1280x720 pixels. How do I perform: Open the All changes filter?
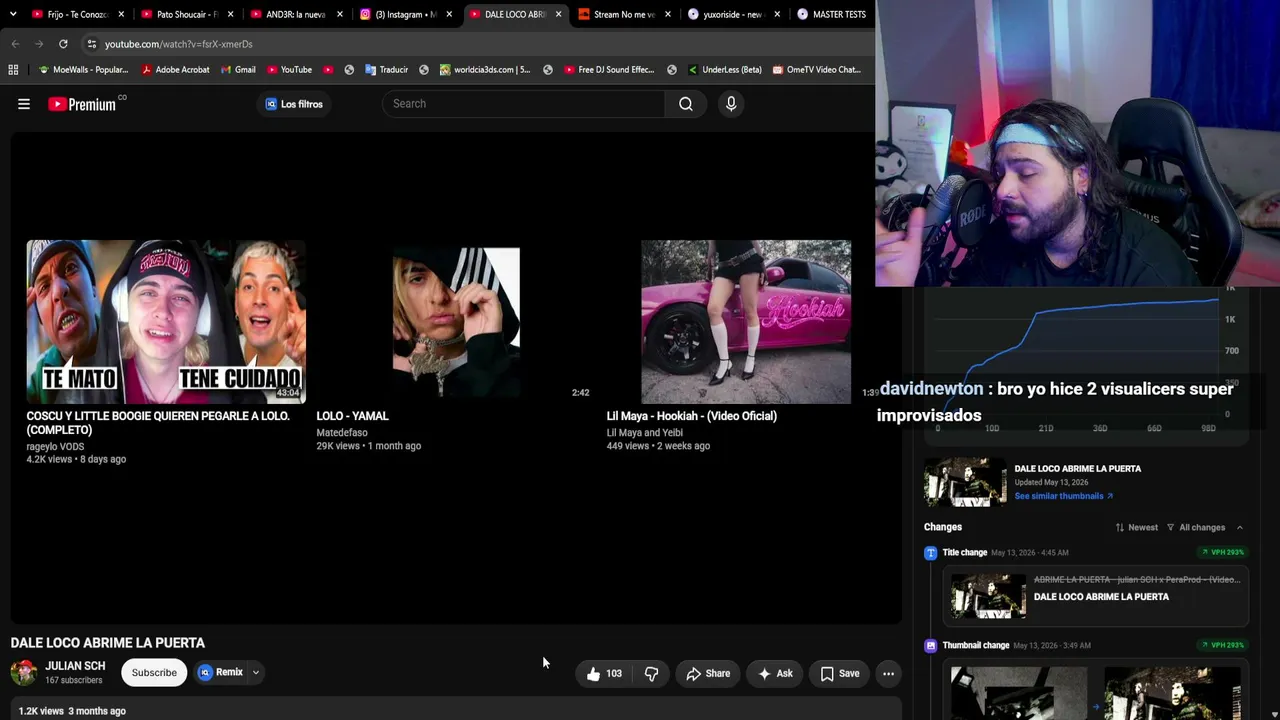click(x=1196, y=528)
